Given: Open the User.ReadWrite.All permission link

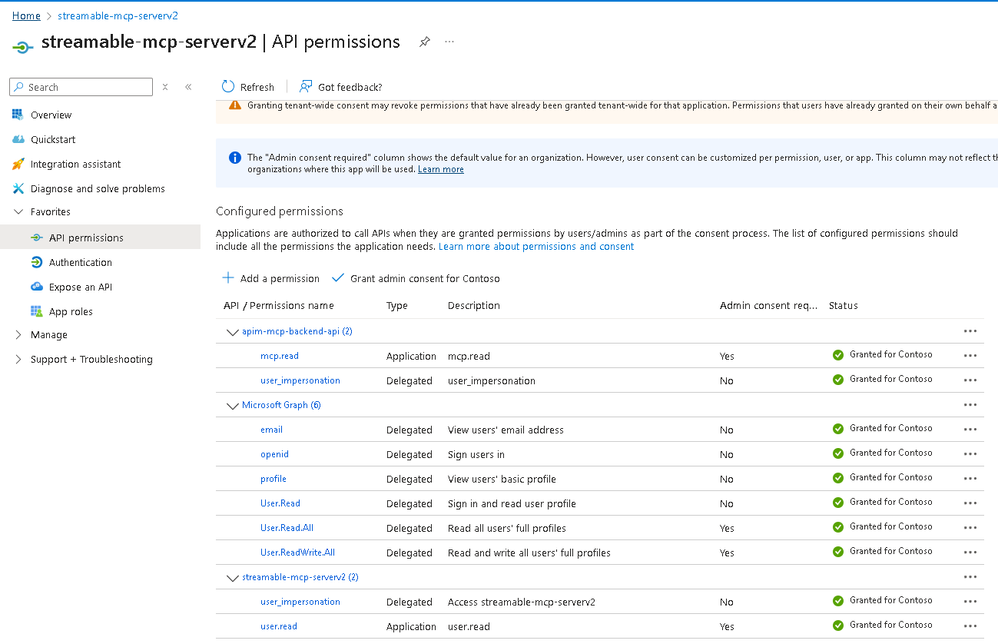Looking at the screenshot, I should [297, 553].
